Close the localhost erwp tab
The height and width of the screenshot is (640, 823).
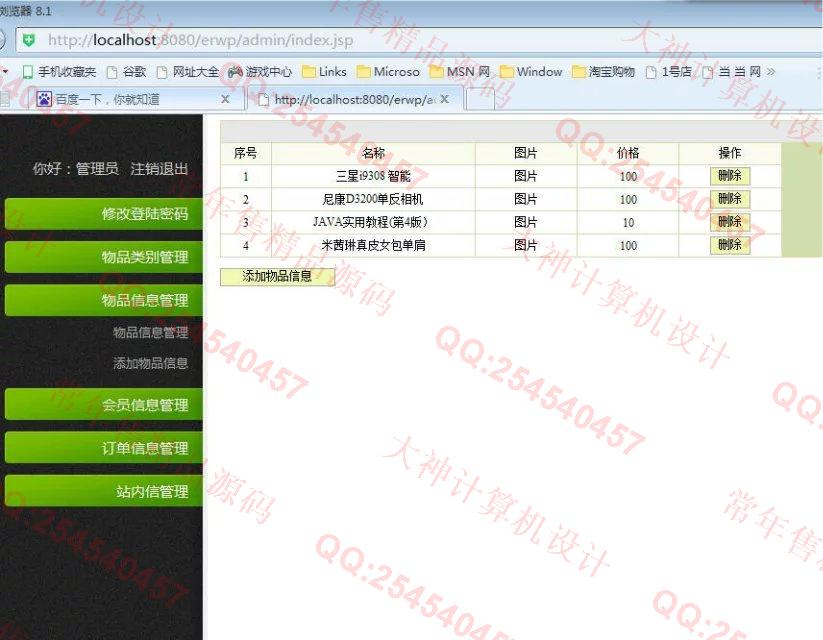445,99
